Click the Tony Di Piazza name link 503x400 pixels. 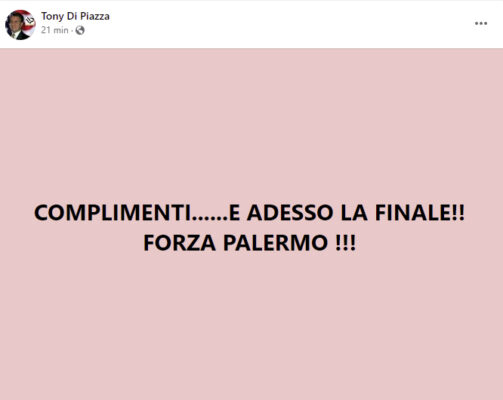(x=75, y=16)
